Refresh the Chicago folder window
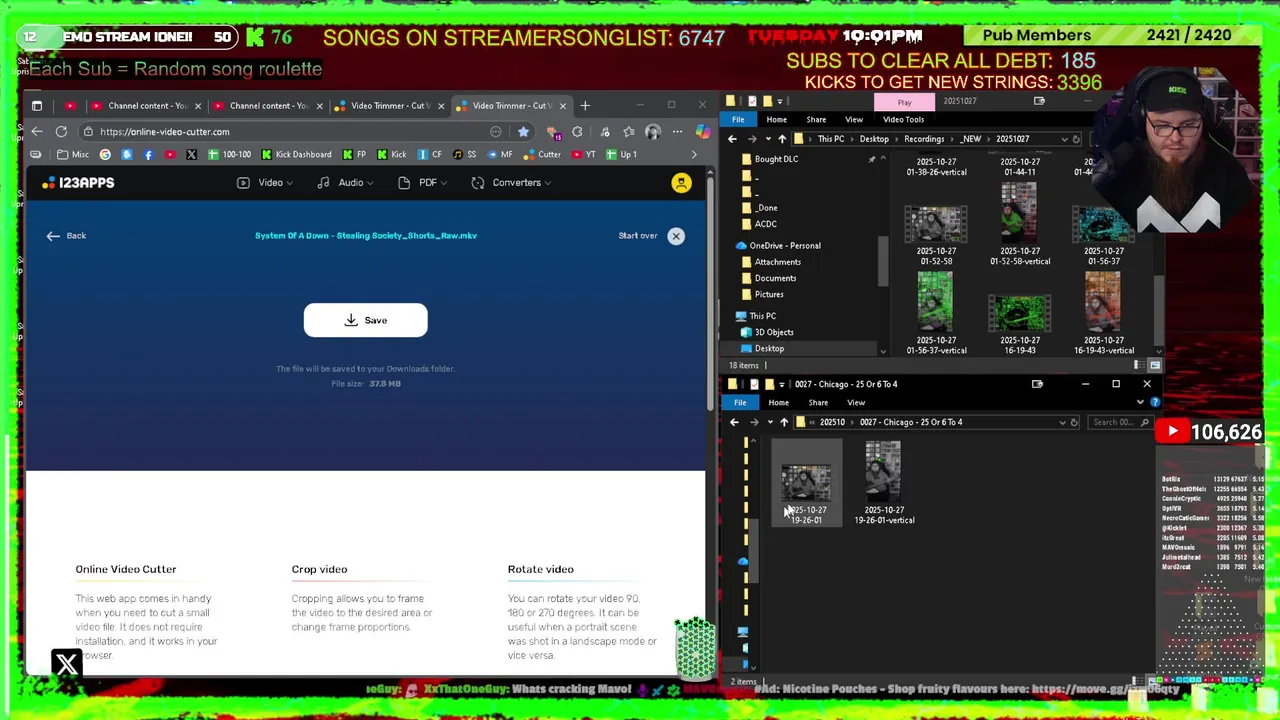Screen dimensions: 1280x720 (x=1074, y=423)
